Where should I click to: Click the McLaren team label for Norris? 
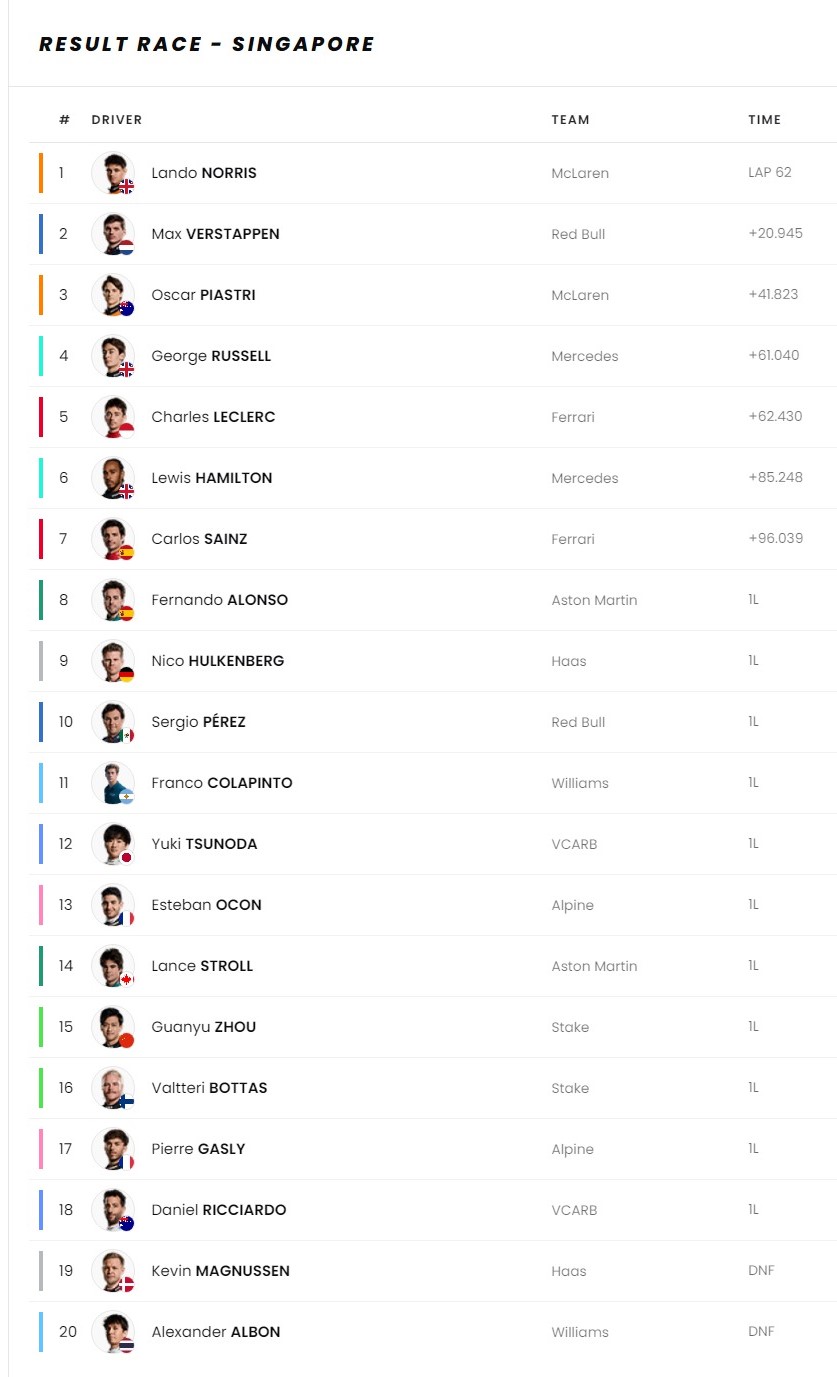[x=580, y=173]
